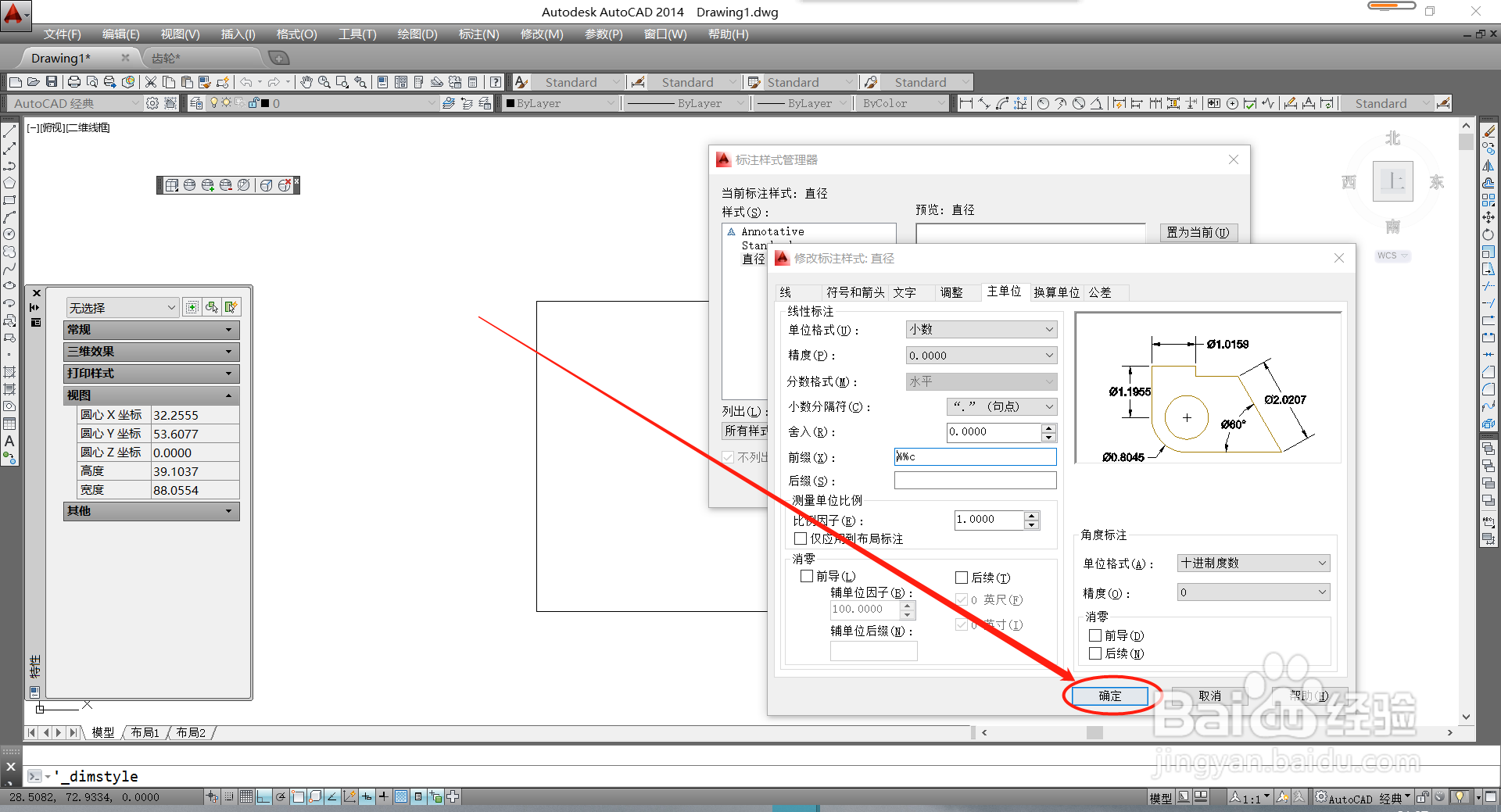The width and height of the screenshot is (1501, 812).
Task: Click the Tolerance dimension tool icon
Action: (1214, 103)
